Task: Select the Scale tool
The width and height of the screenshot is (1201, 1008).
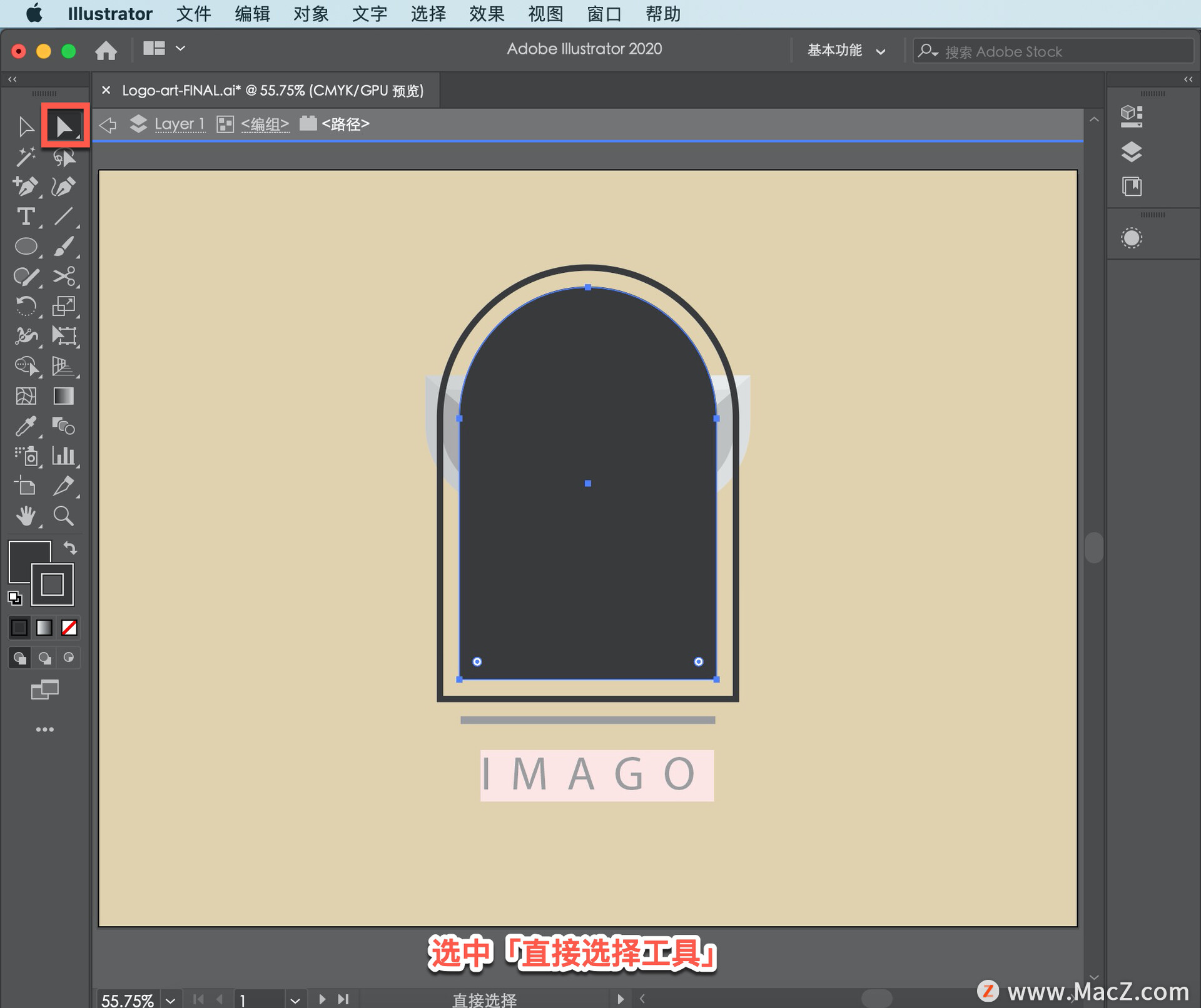Action: pos(64,307)
